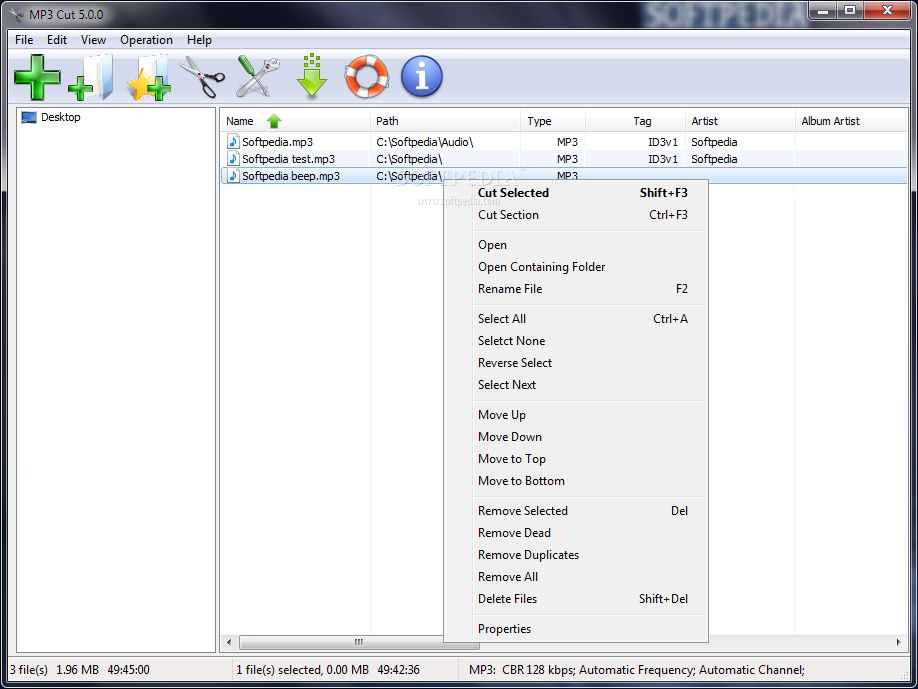Screen dimensions: 918x689
Task: Click the left arrow of horizontal scrollbar
Action: coord(229,643)
